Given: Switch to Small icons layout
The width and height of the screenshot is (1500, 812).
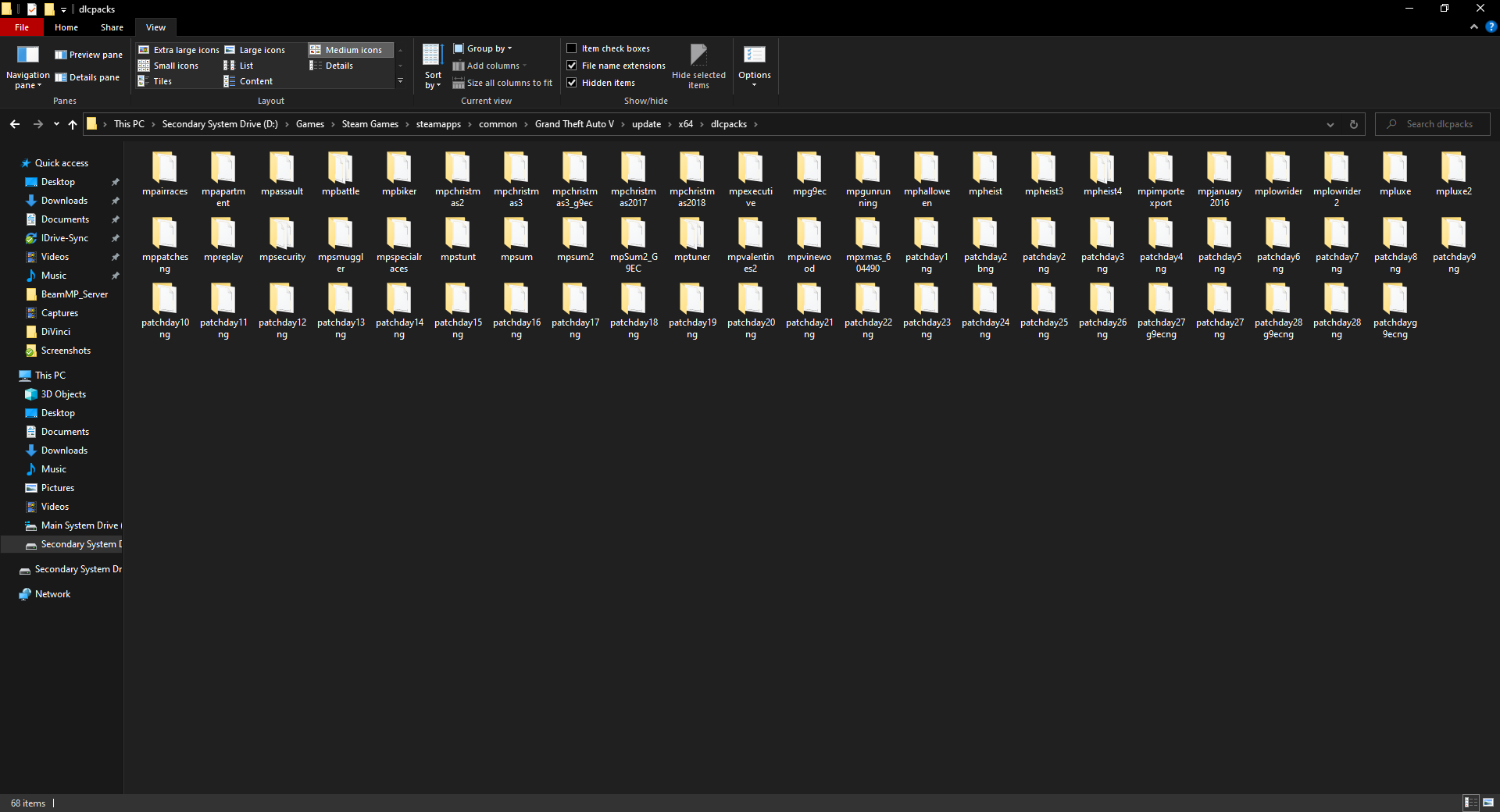Looking at the screenshot, I should [169, 66].
